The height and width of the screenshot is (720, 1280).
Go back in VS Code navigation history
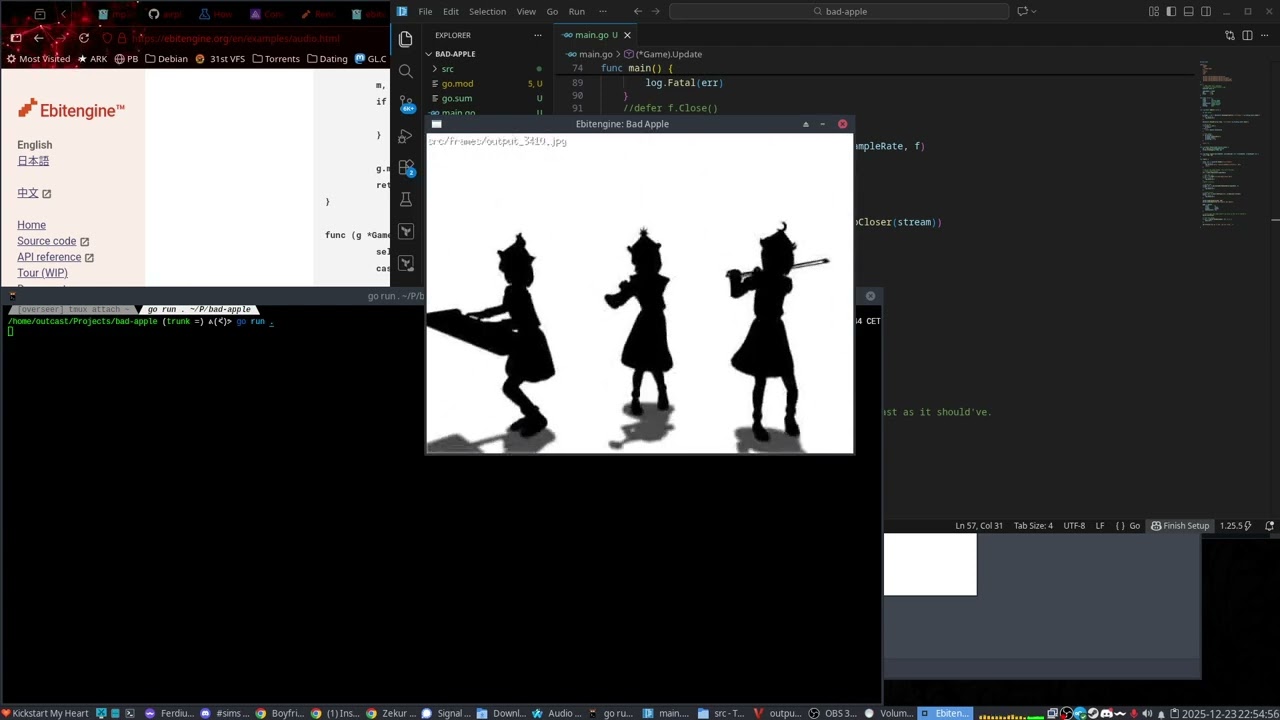(x=638, y=12)
